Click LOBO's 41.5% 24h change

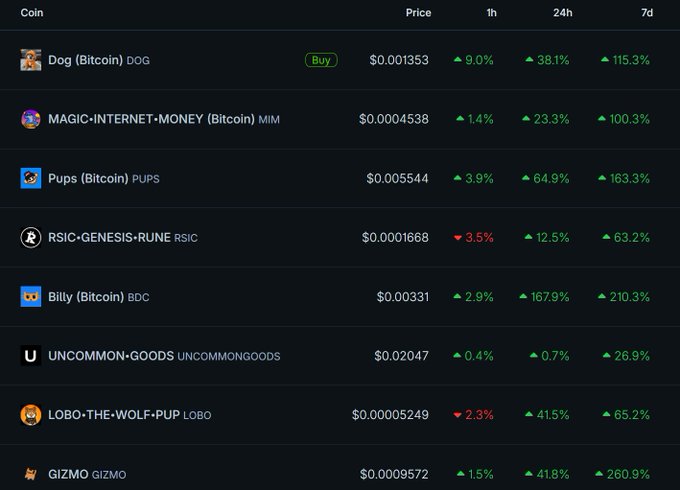547,415
